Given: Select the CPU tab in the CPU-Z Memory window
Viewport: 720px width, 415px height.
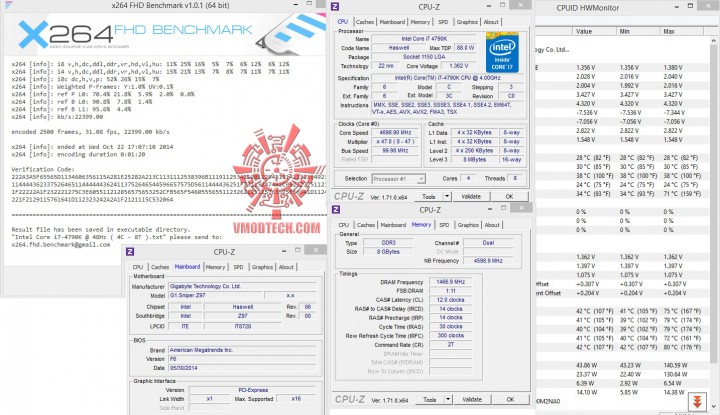Looking at the screenshot, I should [344, 225].
